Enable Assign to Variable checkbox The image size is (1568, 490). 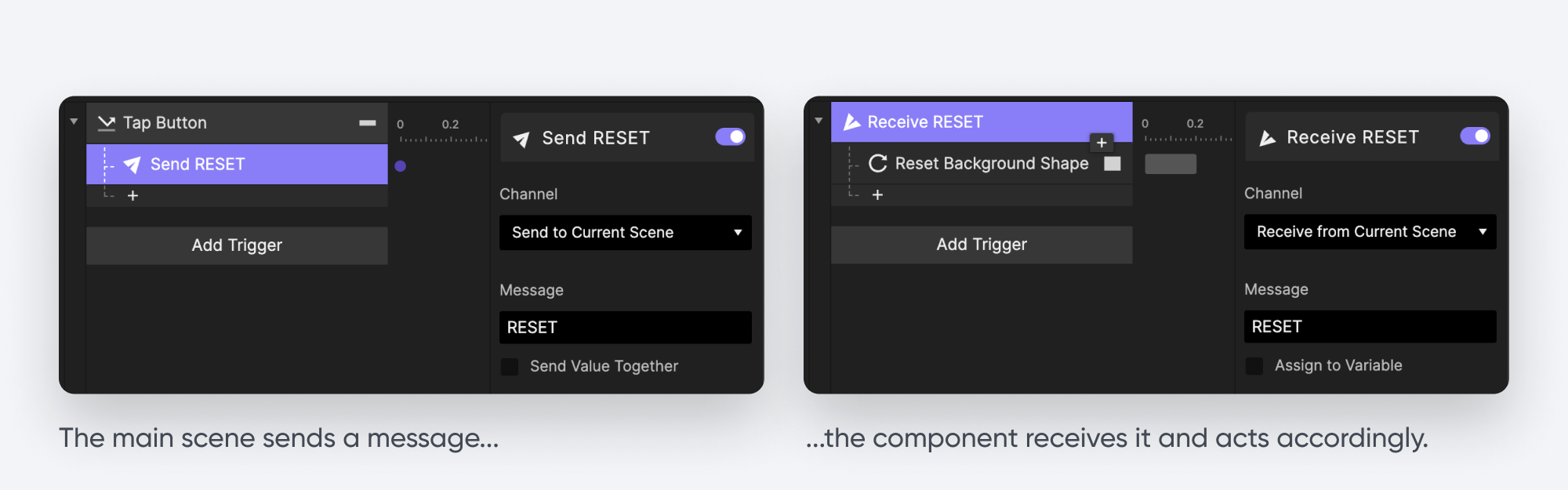1254,365
